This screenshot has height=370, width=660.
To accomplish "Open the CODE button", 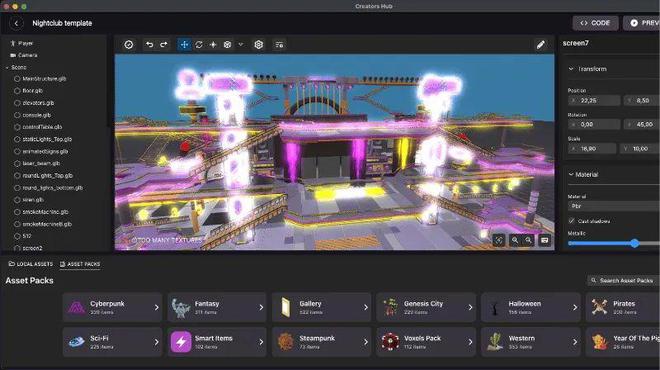I will [x=595, y=23].
